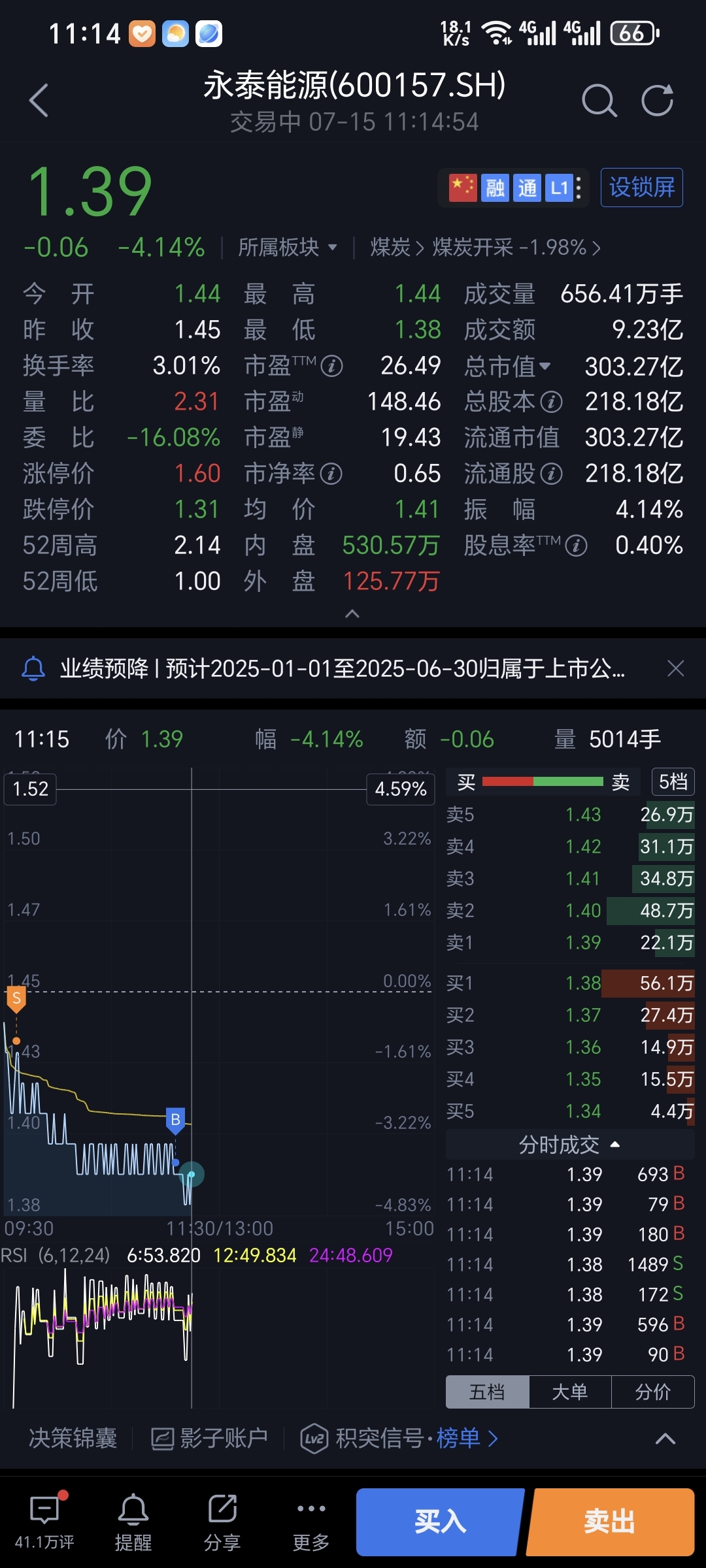Tap the L1 quote level badge

coord(559,188)
